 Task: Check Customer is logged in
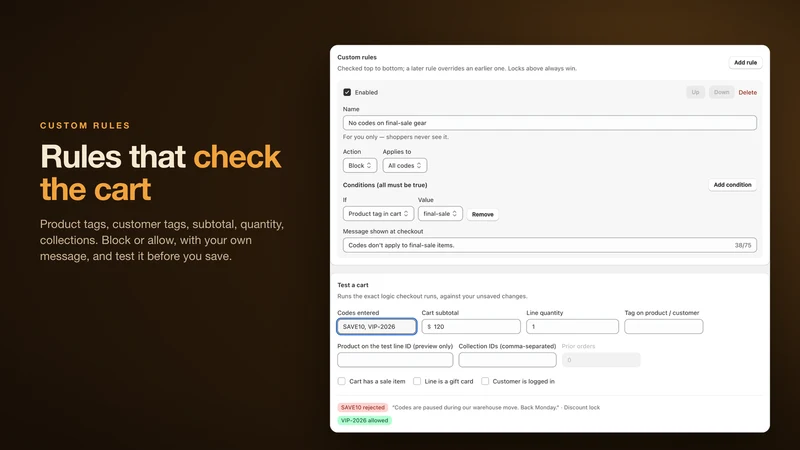click(x=485, y=381)
